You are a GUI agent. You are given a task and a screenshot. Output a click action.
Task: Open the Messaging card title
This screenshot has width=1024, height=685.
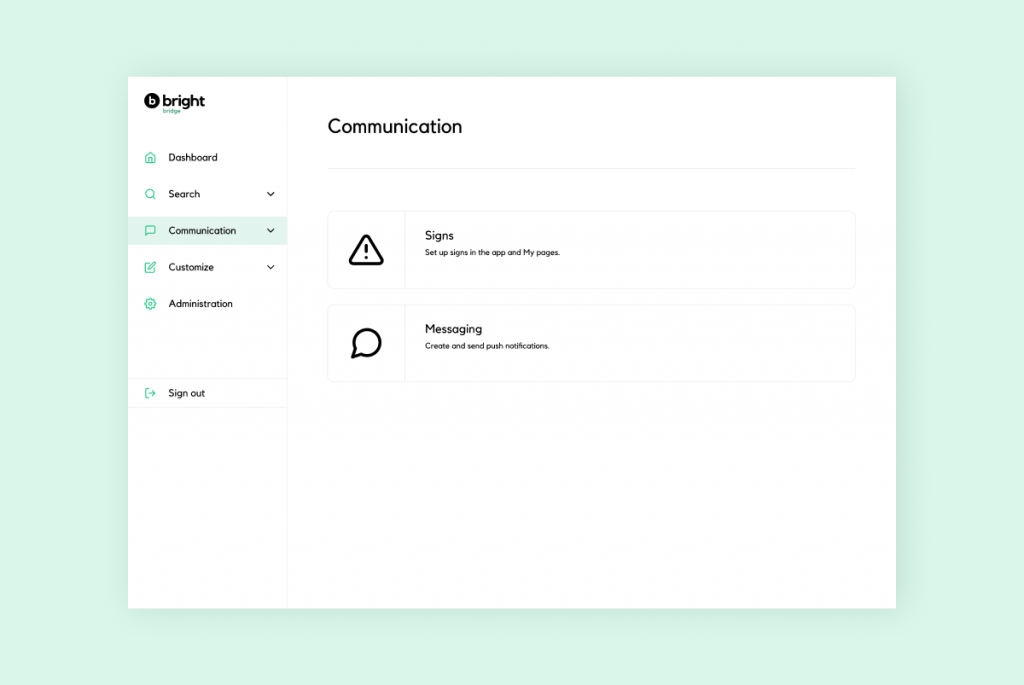pos(454,329)
